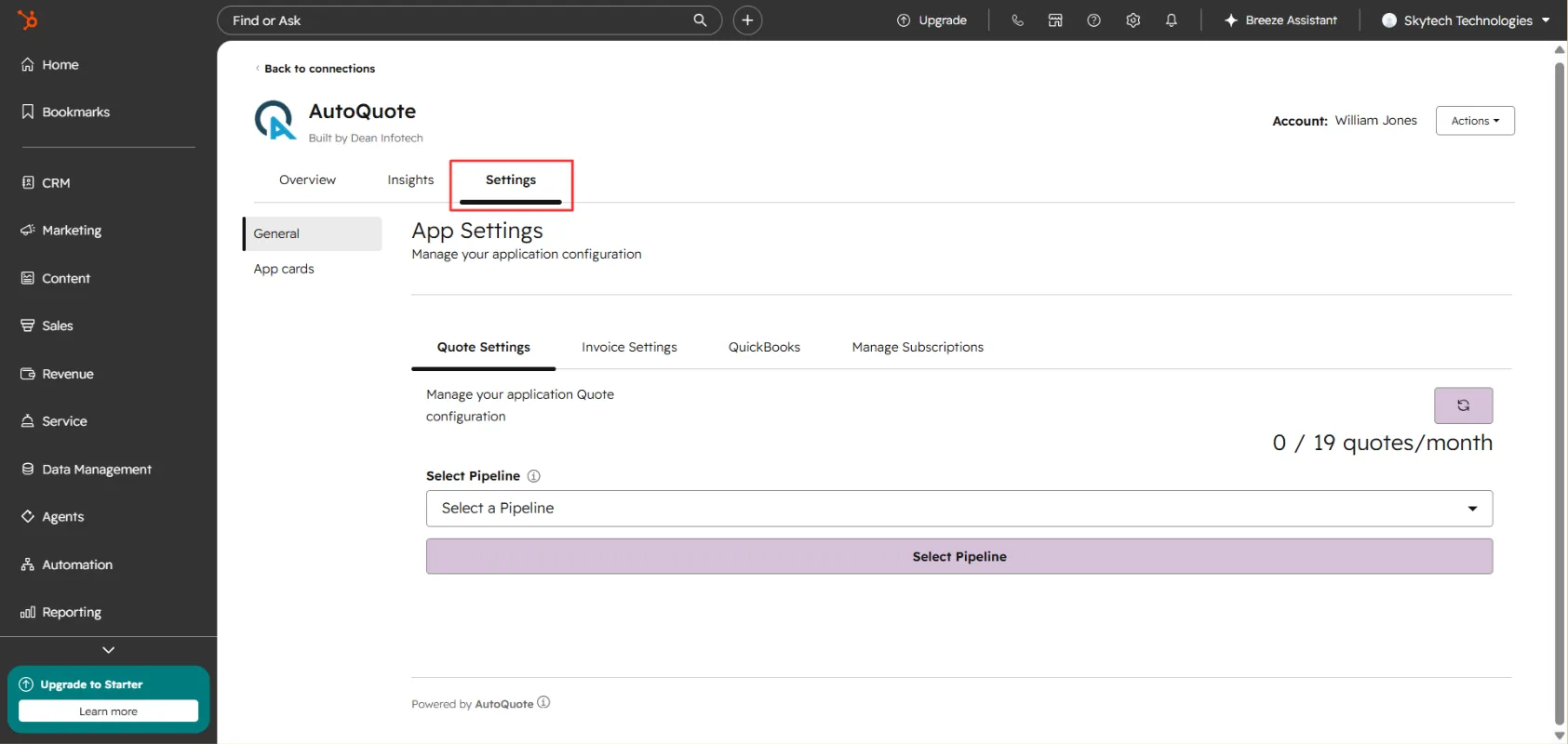
Task: Open the Actions dropdown
Action: (x=1475, y=121)
